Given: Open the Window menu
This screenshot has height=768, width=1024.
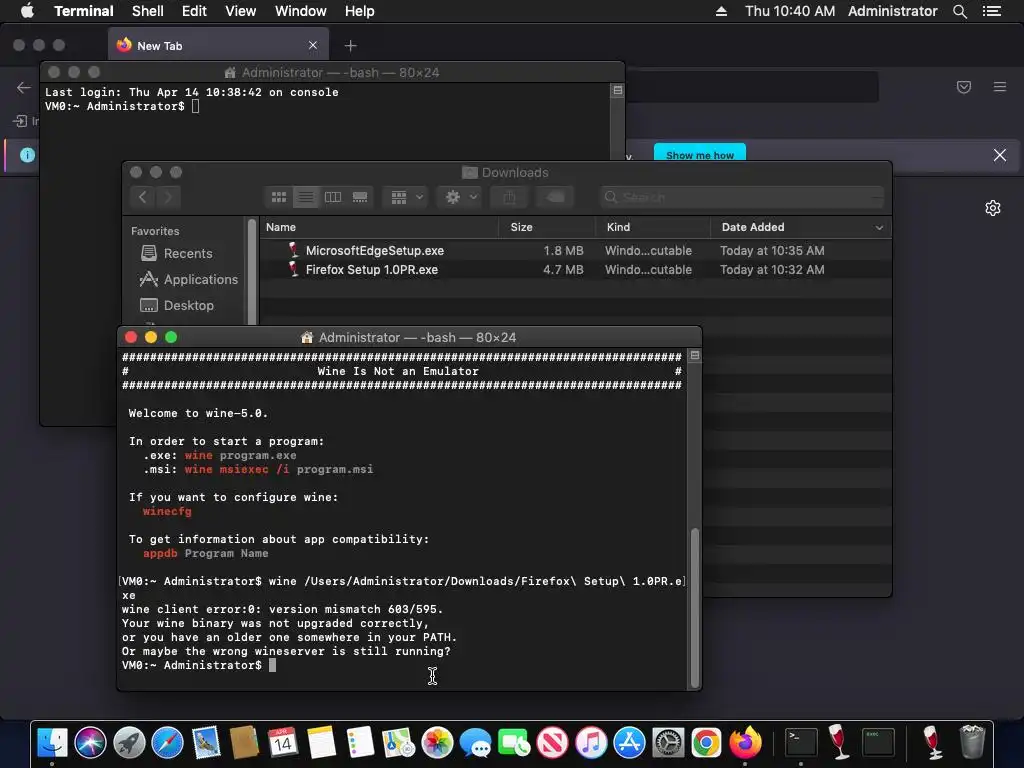Looking at the screenshot, I should pyautogui.click(x=300, y=11).
